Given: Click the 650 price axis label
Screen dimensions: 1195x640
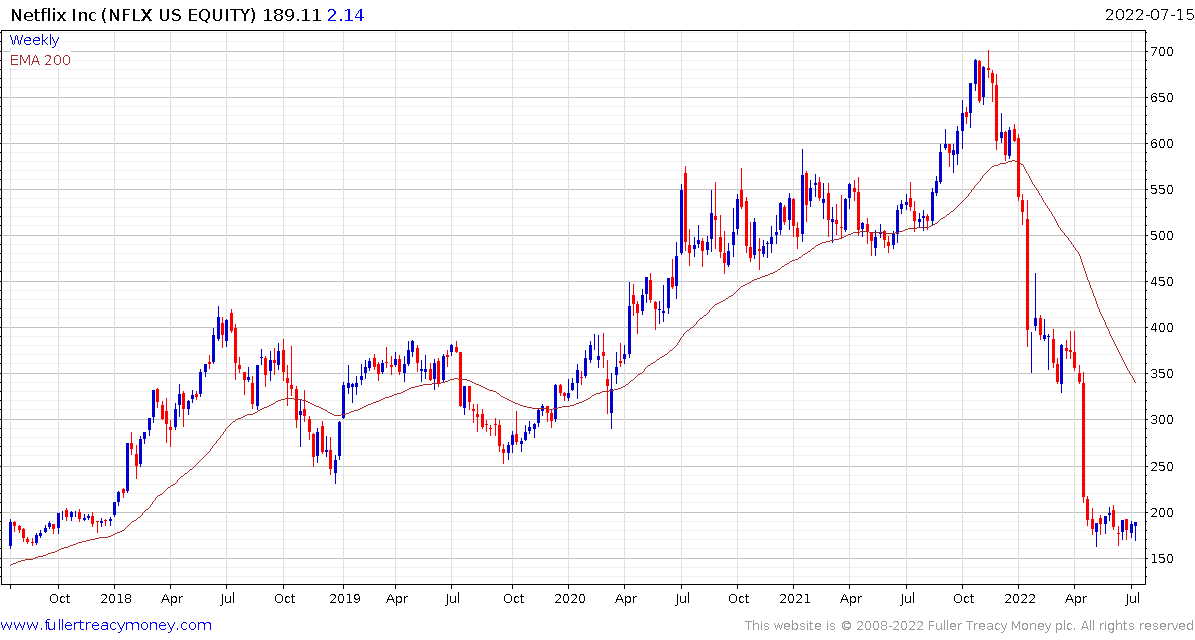Looking at the screenshot, I should [x=1164, y=98].
